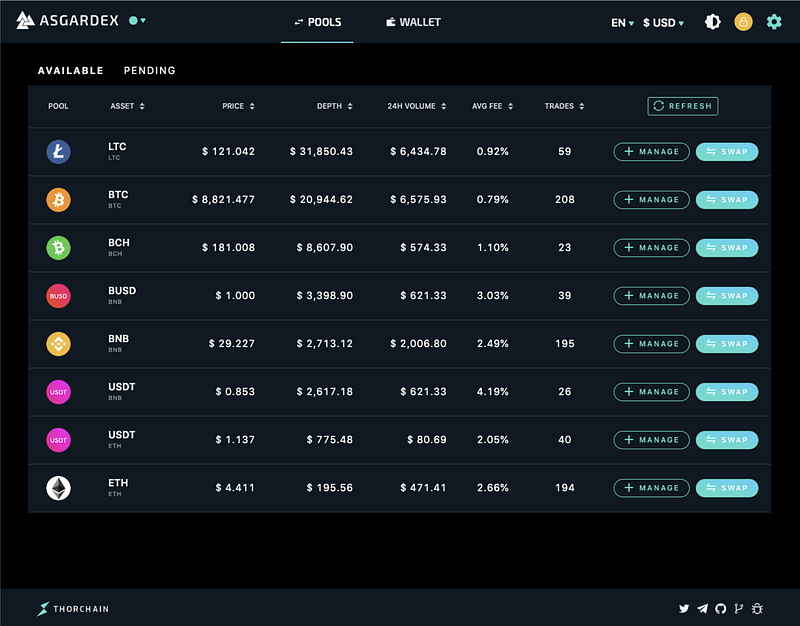Switch to the Pools tab
800x626 pixels.
[x=317, y=22]
